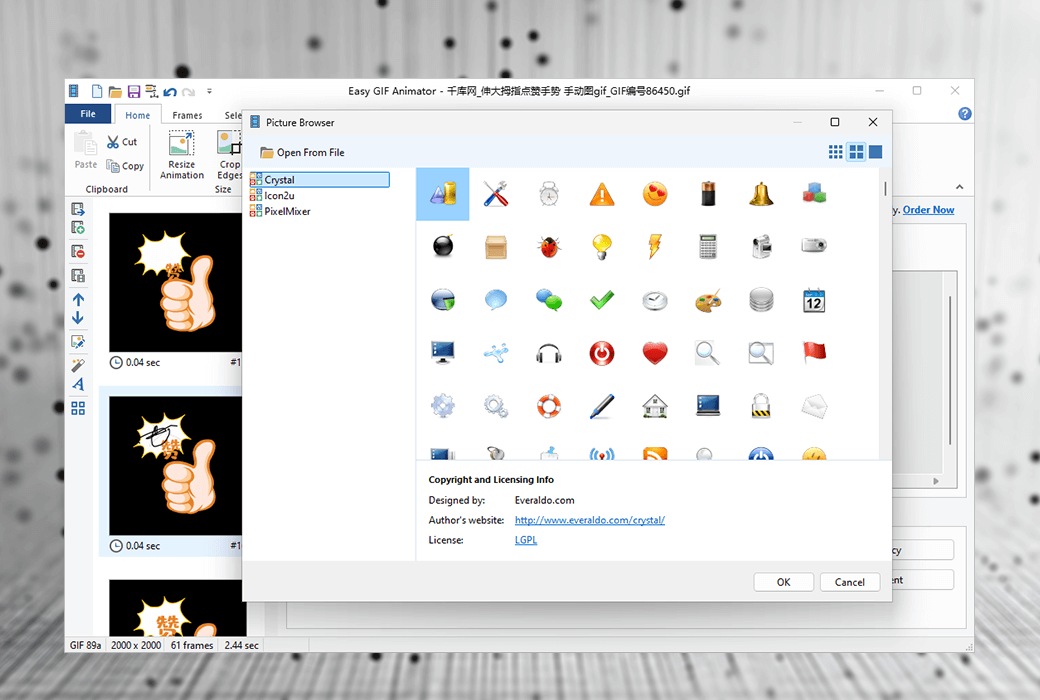1040x700 pixels.
Task: Select the red flag icon
Action: pyautogui.click(x=814, y=352)
